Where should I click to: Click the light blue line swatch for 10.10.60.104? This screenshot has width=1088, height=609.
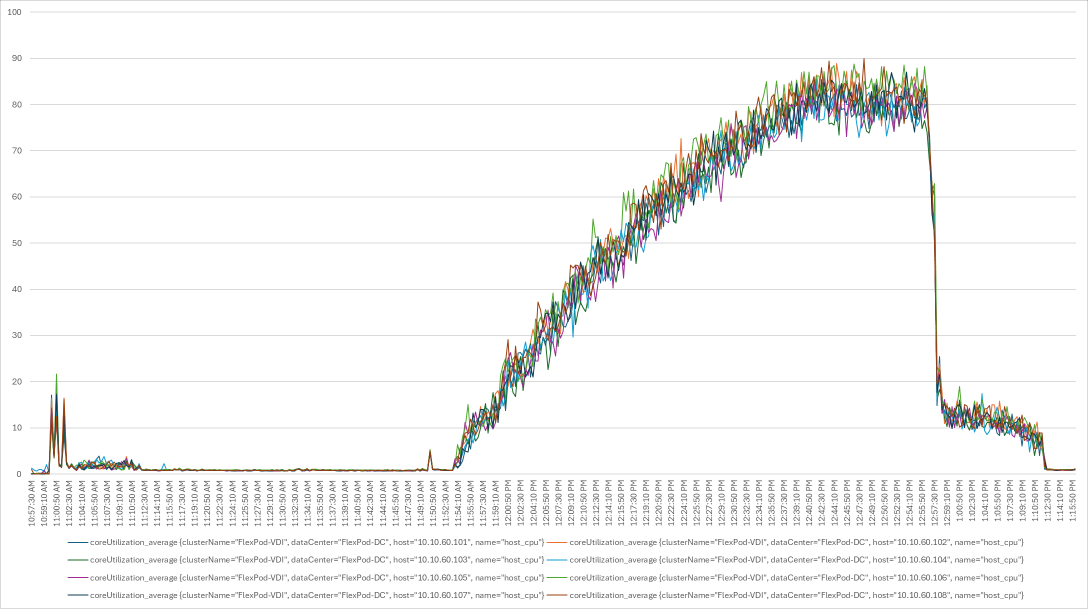557,560
